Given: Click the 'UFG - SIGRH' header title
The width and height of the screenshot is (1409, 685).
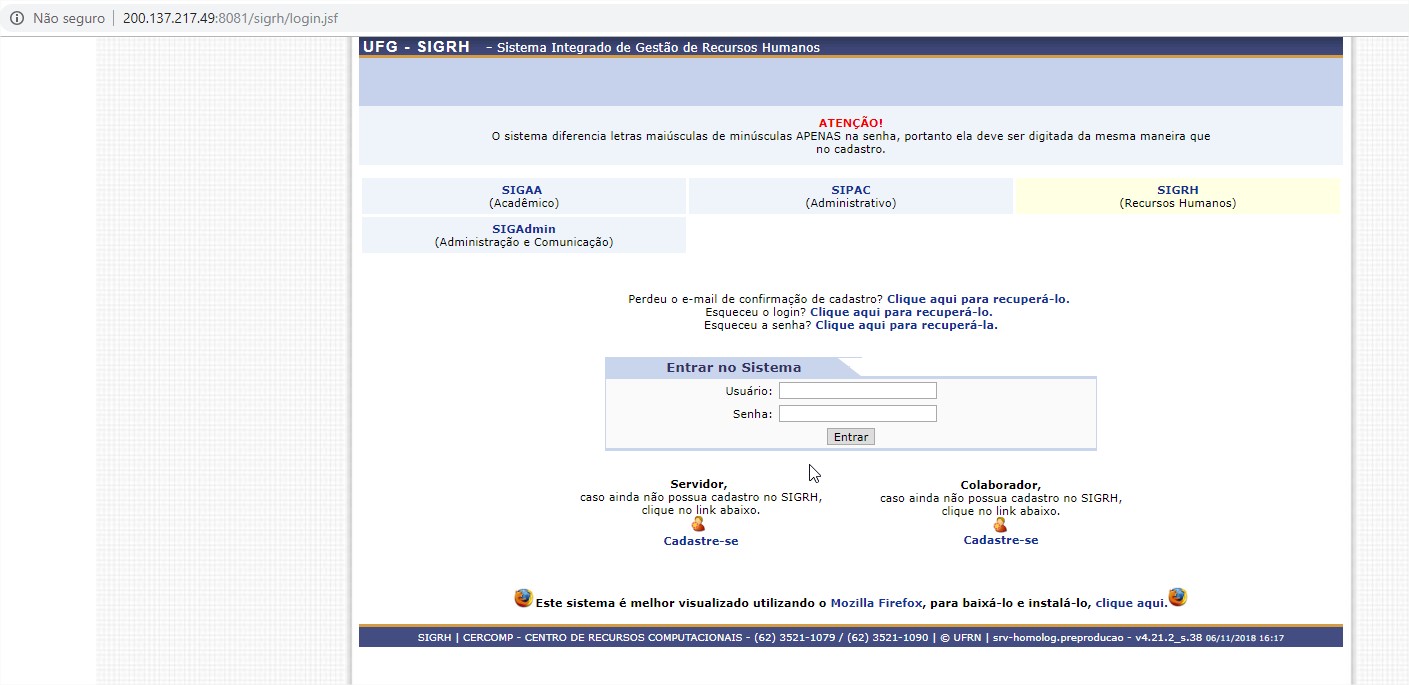Looking at the screenshot, I should 416,47.
